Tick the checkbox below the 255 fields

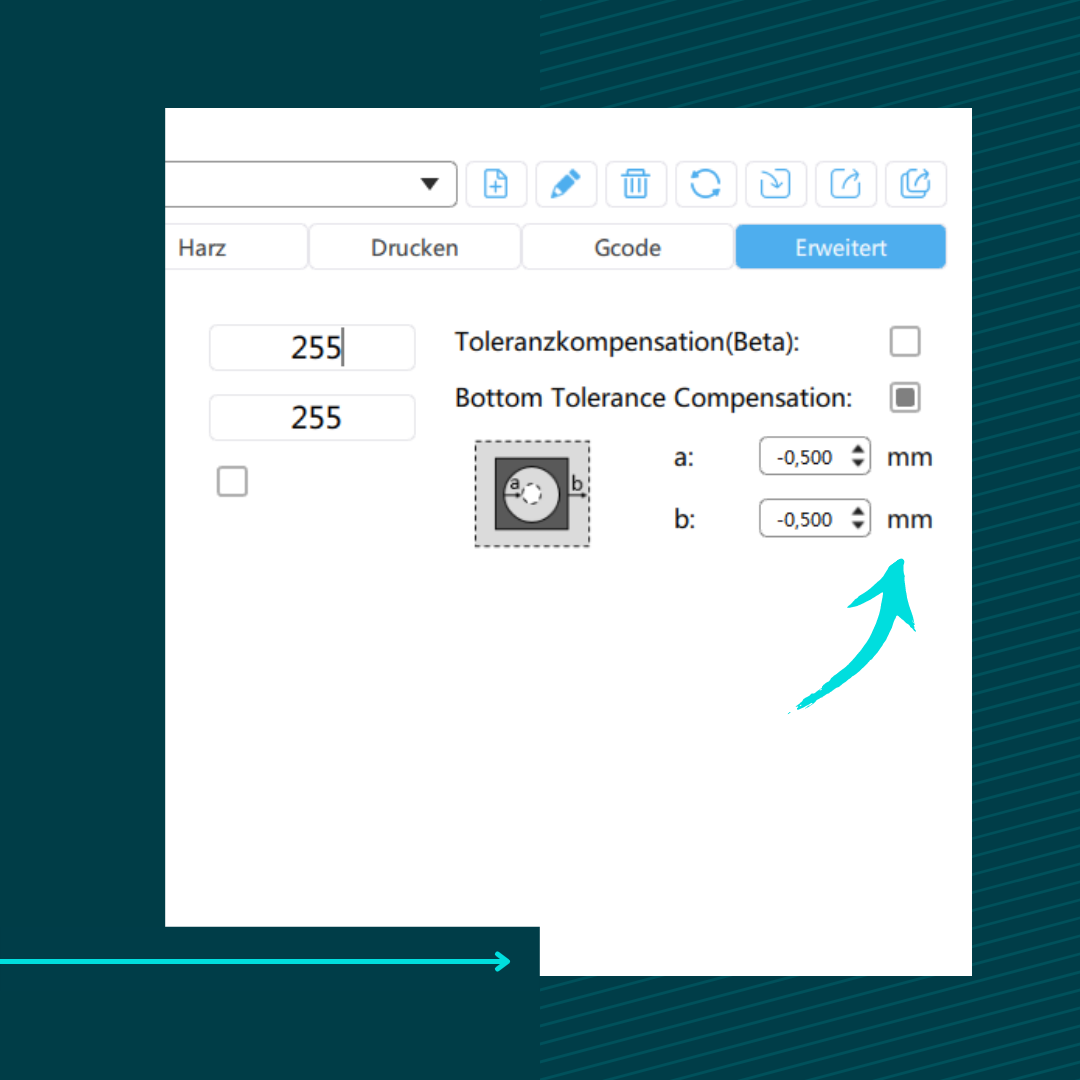point(232,482)
